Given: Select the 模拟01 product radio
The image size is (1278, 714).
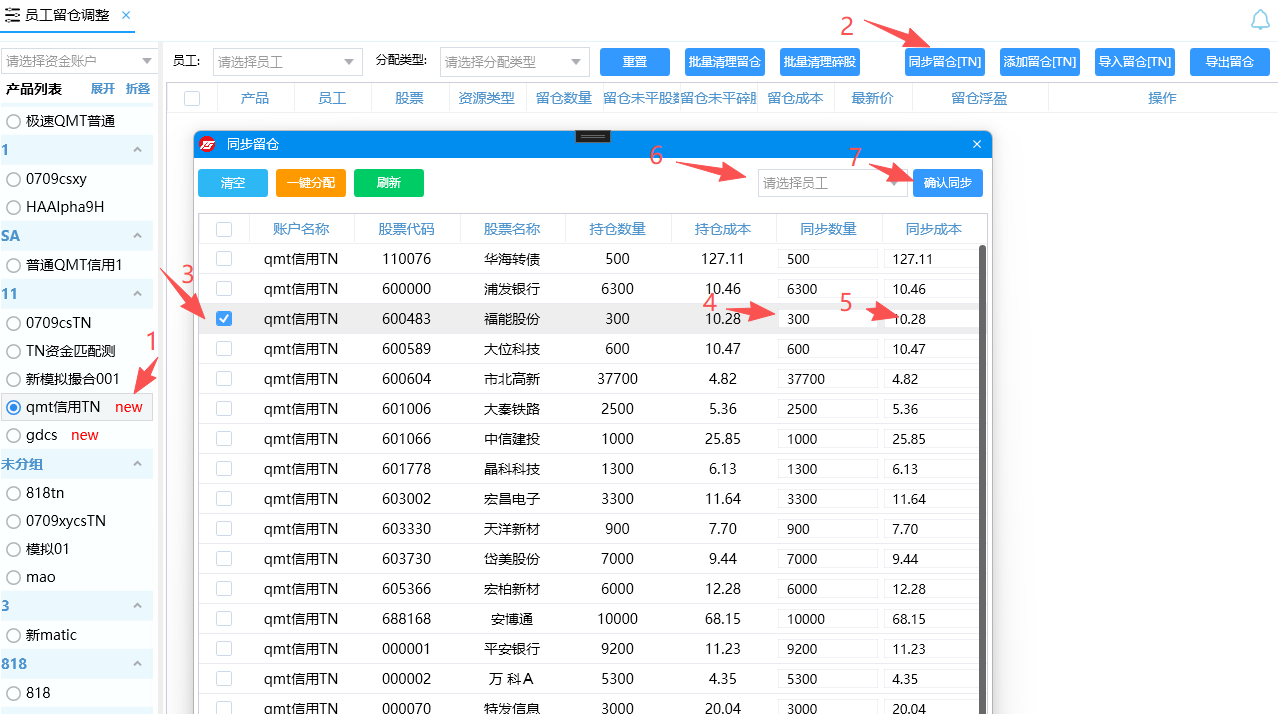Looking at the screenshot, I should tap(14, 549).
